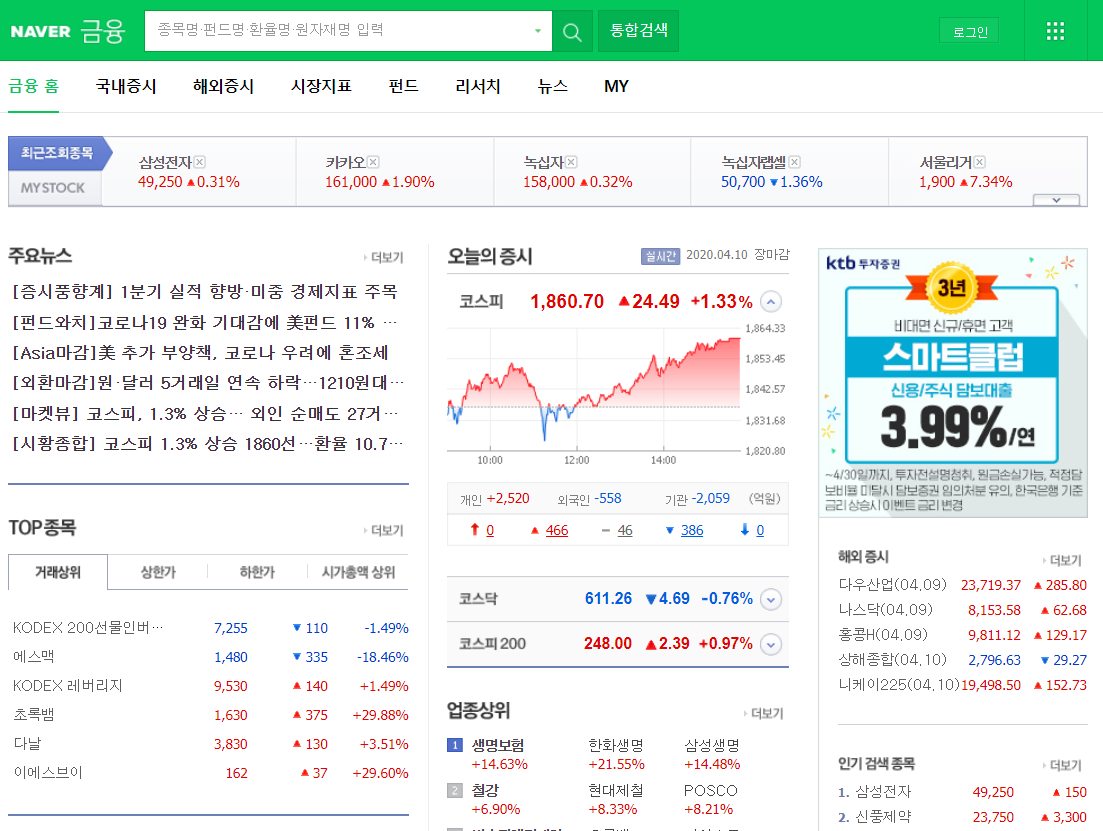The width and height of the screenshot is (1103, 831).
Task: Expand the 코스피 200 chart panel
Action: pyautogui.click(x=771, y=645)
